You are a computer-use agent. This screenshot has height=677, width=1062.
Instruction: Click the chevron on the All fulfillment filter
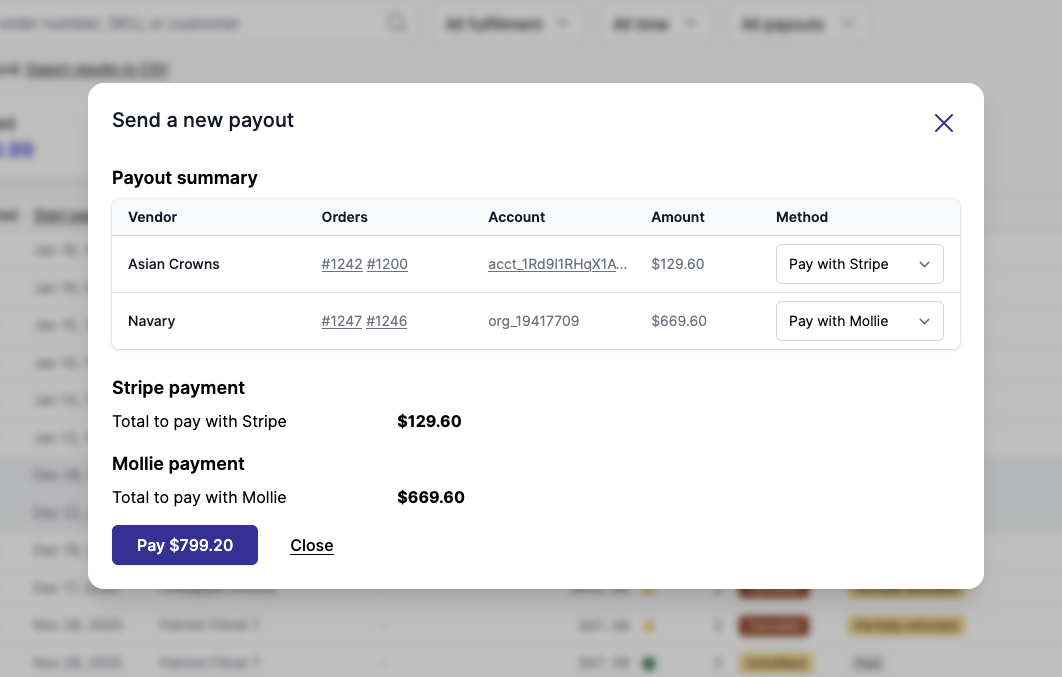coord(563,23)
